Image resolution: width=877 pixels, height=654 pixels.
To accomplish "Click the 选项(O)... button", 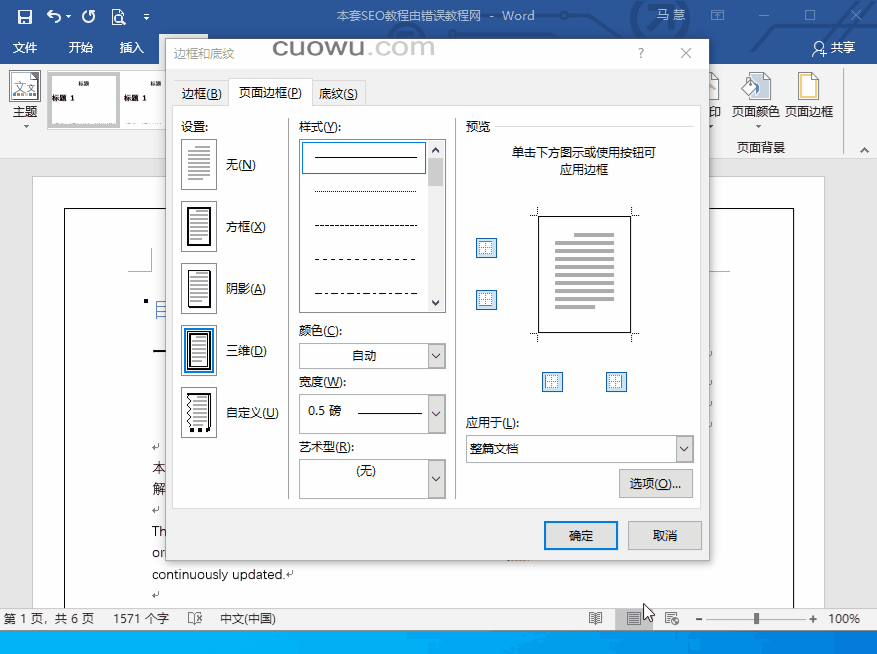I will pyautogui.click(x=656, y=483).
